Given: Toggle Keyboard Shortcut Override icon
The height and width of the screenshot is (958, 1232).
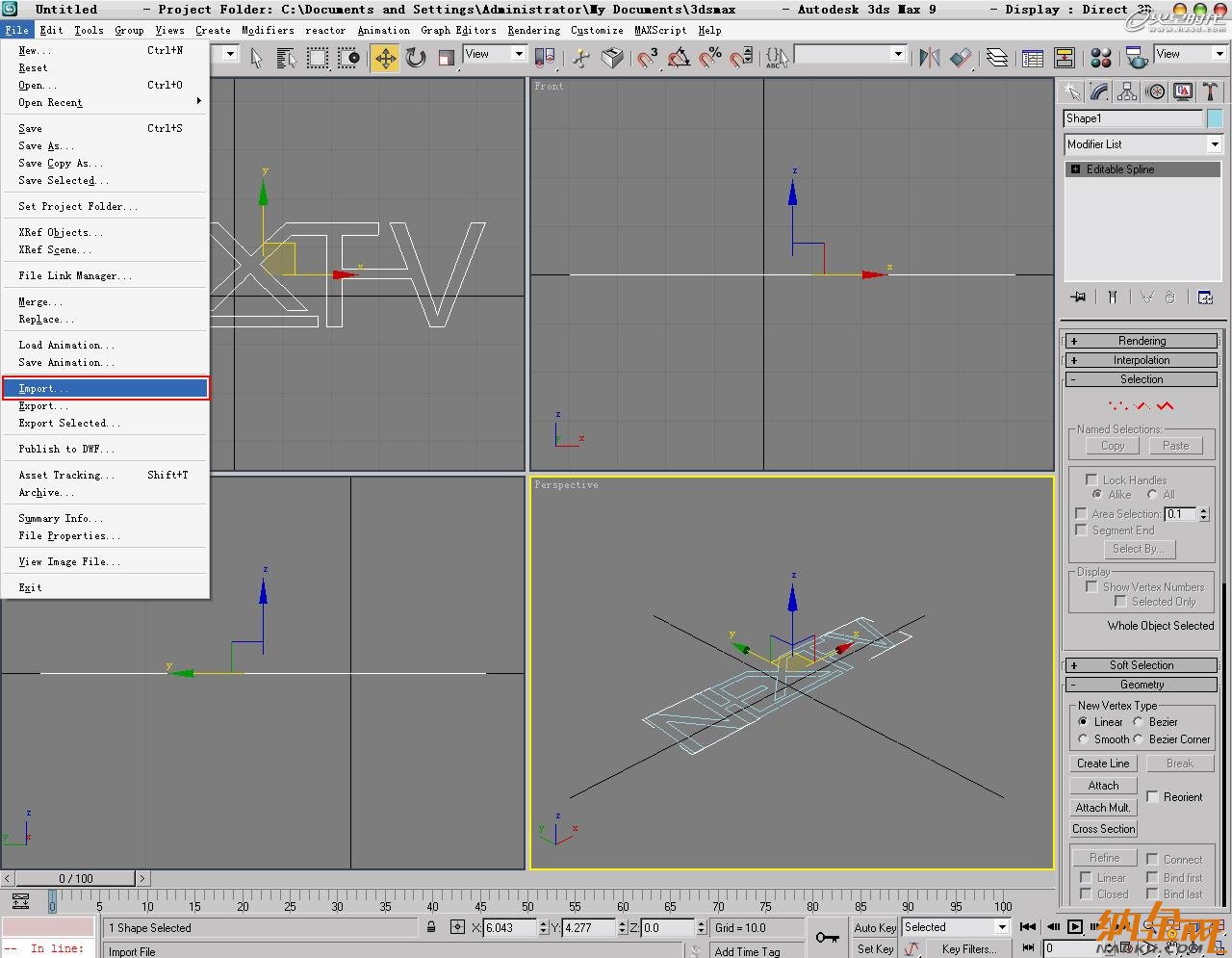Looking at the screenshot, I should 612,58.
